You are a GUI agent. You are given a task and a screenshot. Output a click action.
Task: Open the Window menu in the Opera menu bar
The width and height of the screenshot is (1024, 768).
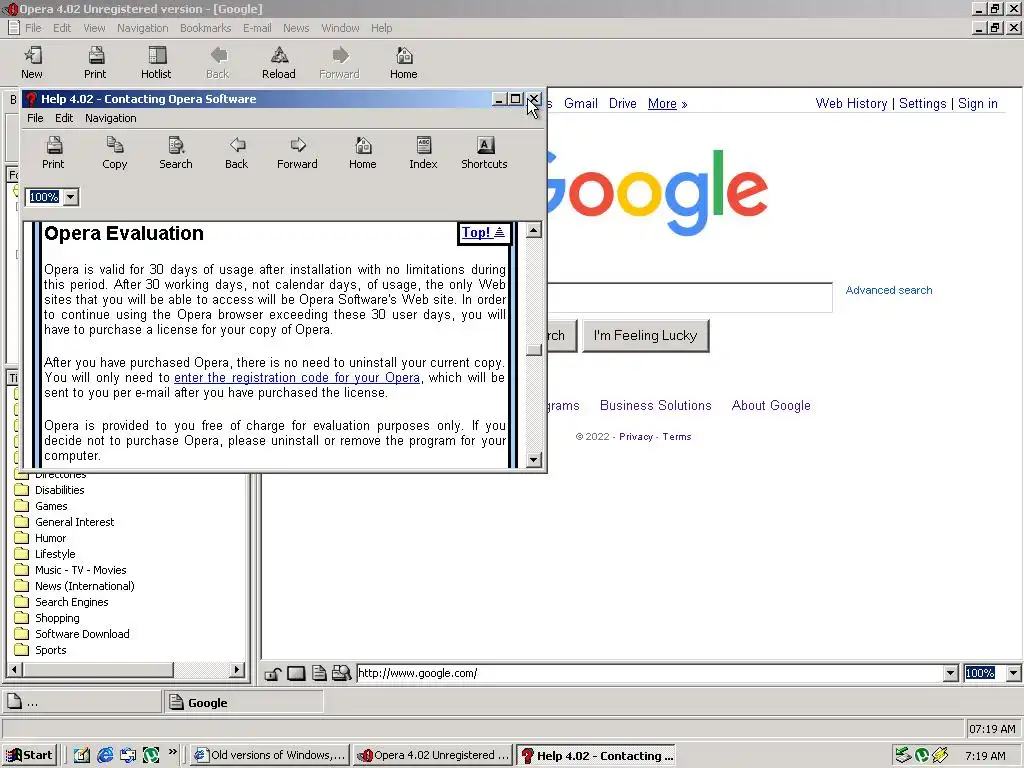click(340, 28)
